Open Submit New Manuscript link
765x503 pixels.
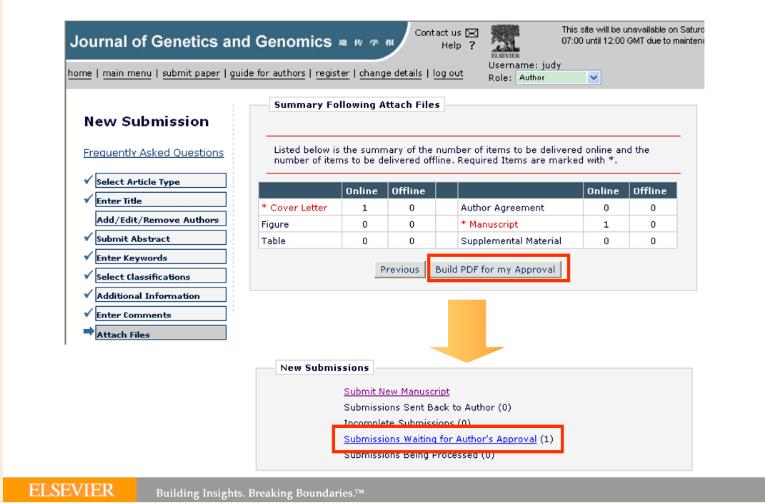(x=397, y=391)
